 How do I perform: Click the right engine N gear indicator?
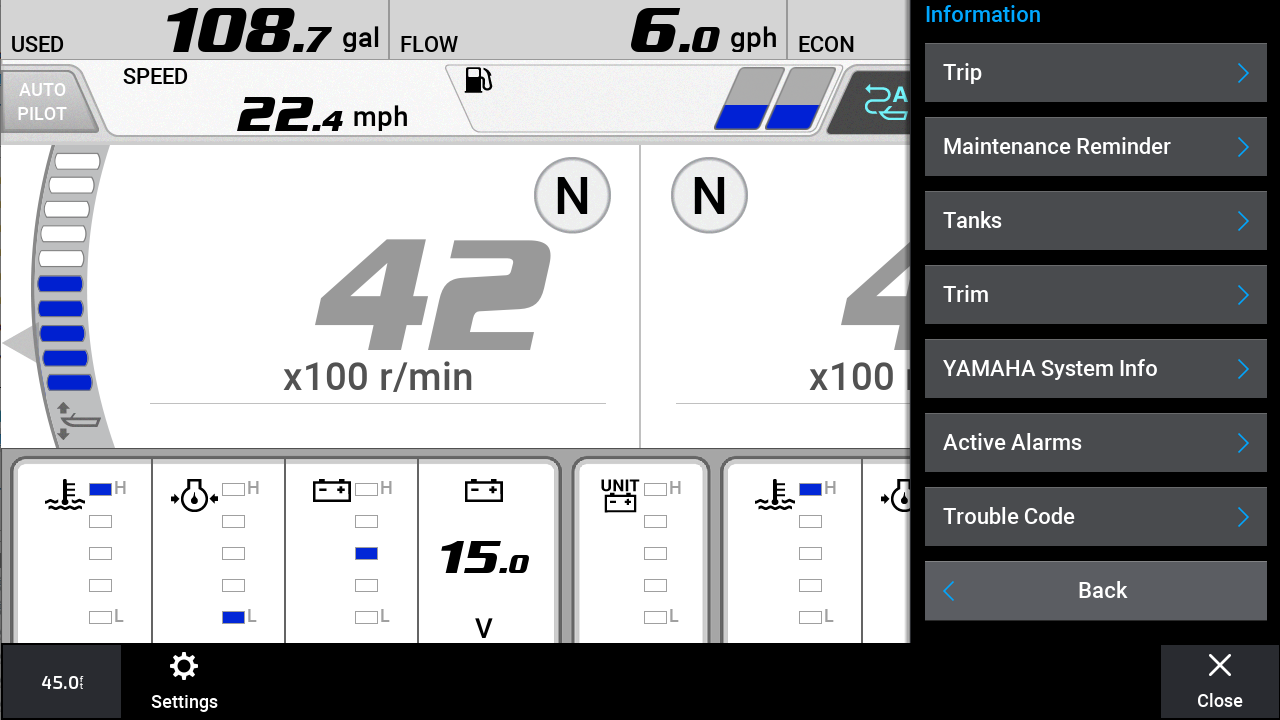coord(709,195)
